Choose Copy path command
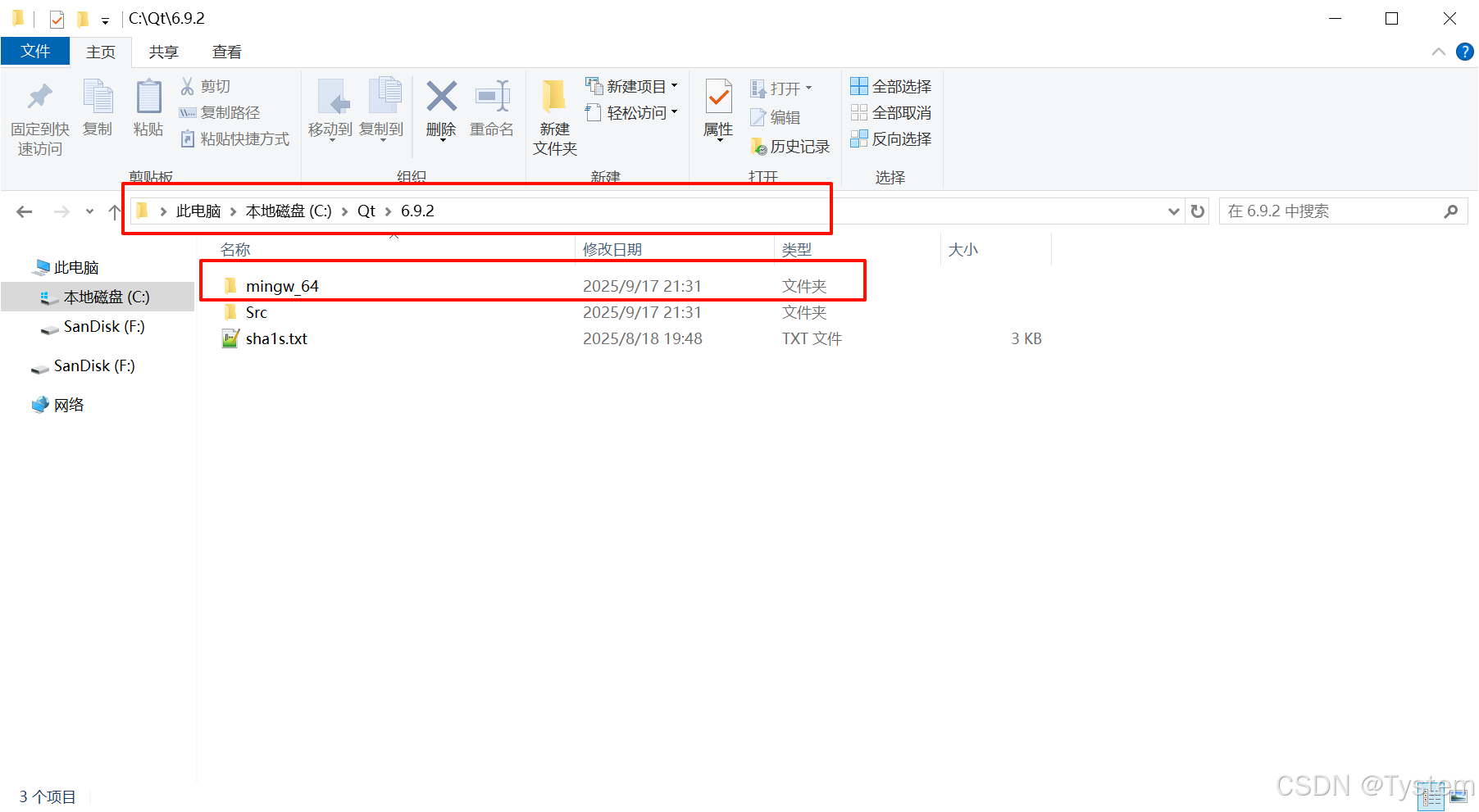This screenshot has width=1479, height=812. (220, 112)
